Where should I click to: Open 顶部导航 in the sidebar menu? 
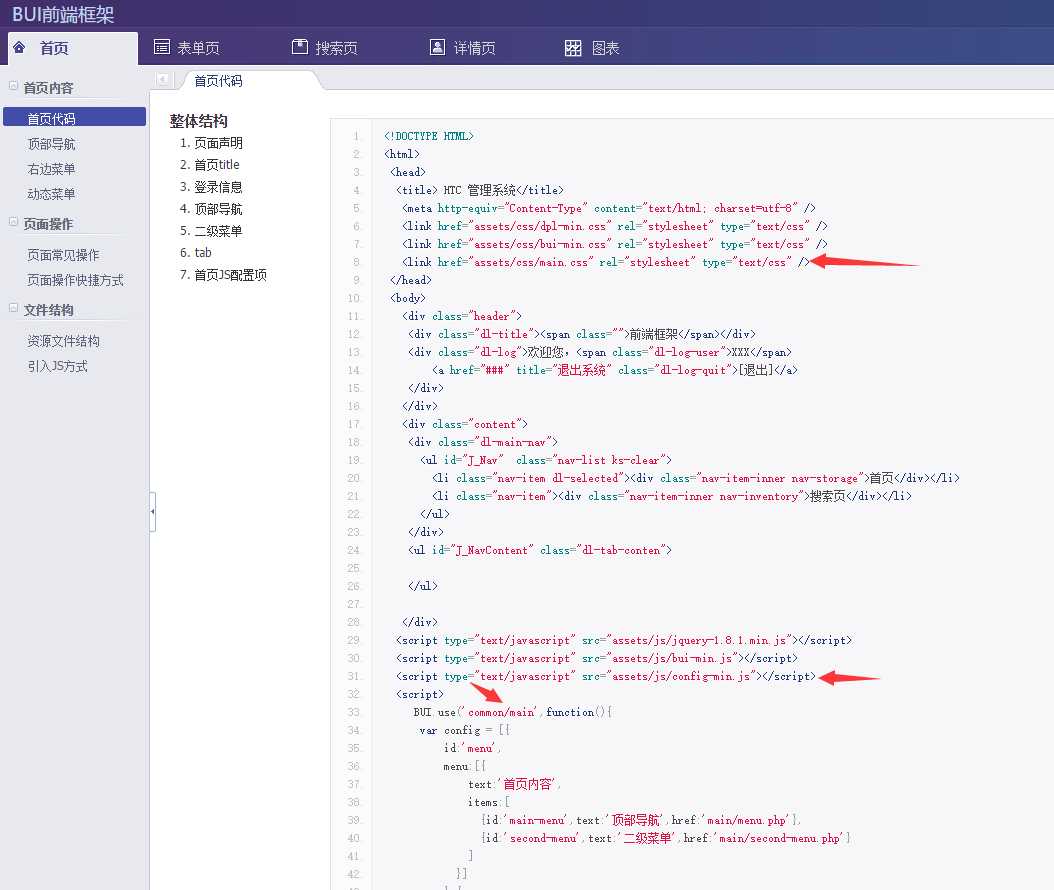51,144
